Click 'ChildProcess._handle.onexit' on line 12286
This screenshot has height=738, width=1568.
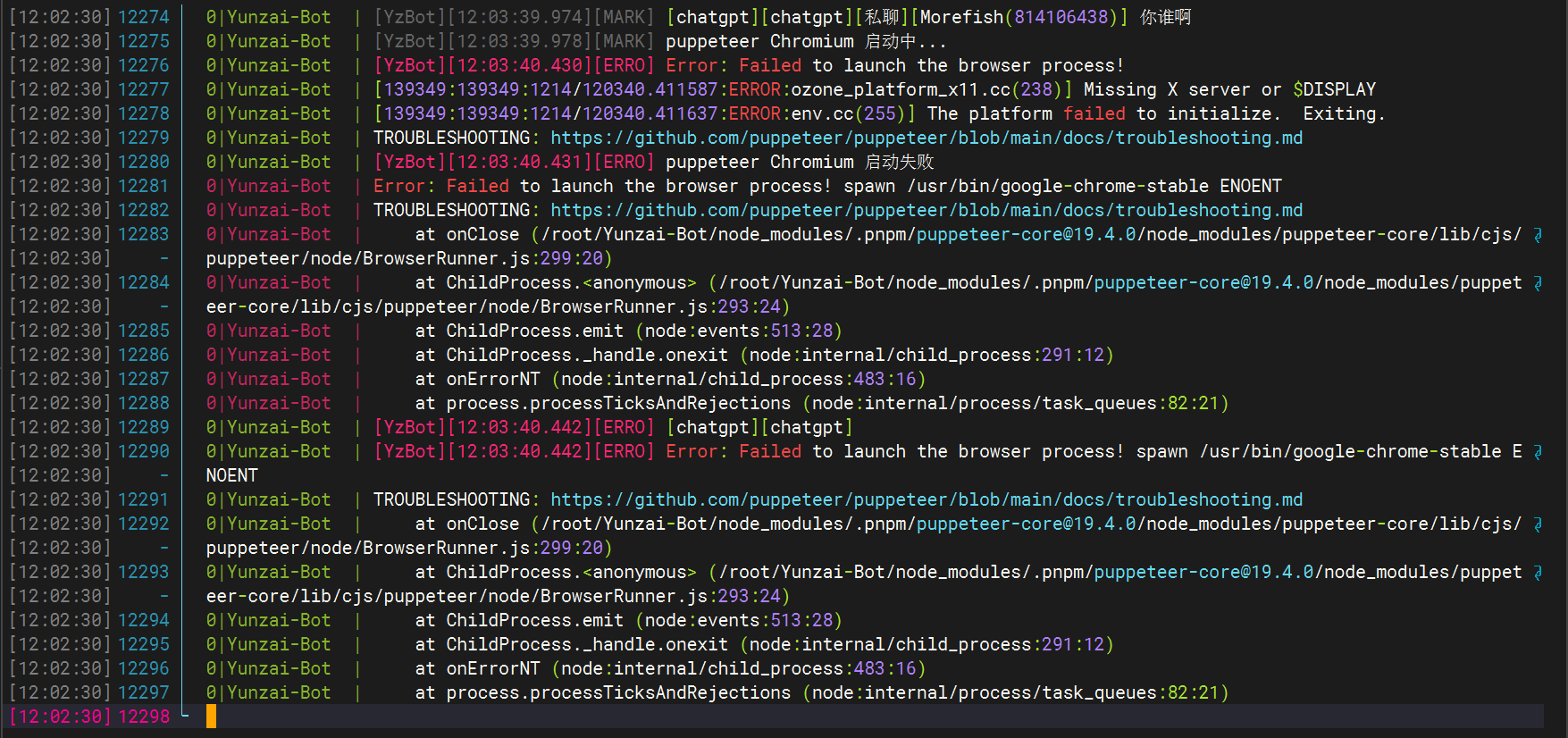pyautogui.click(x=587, y=355)
